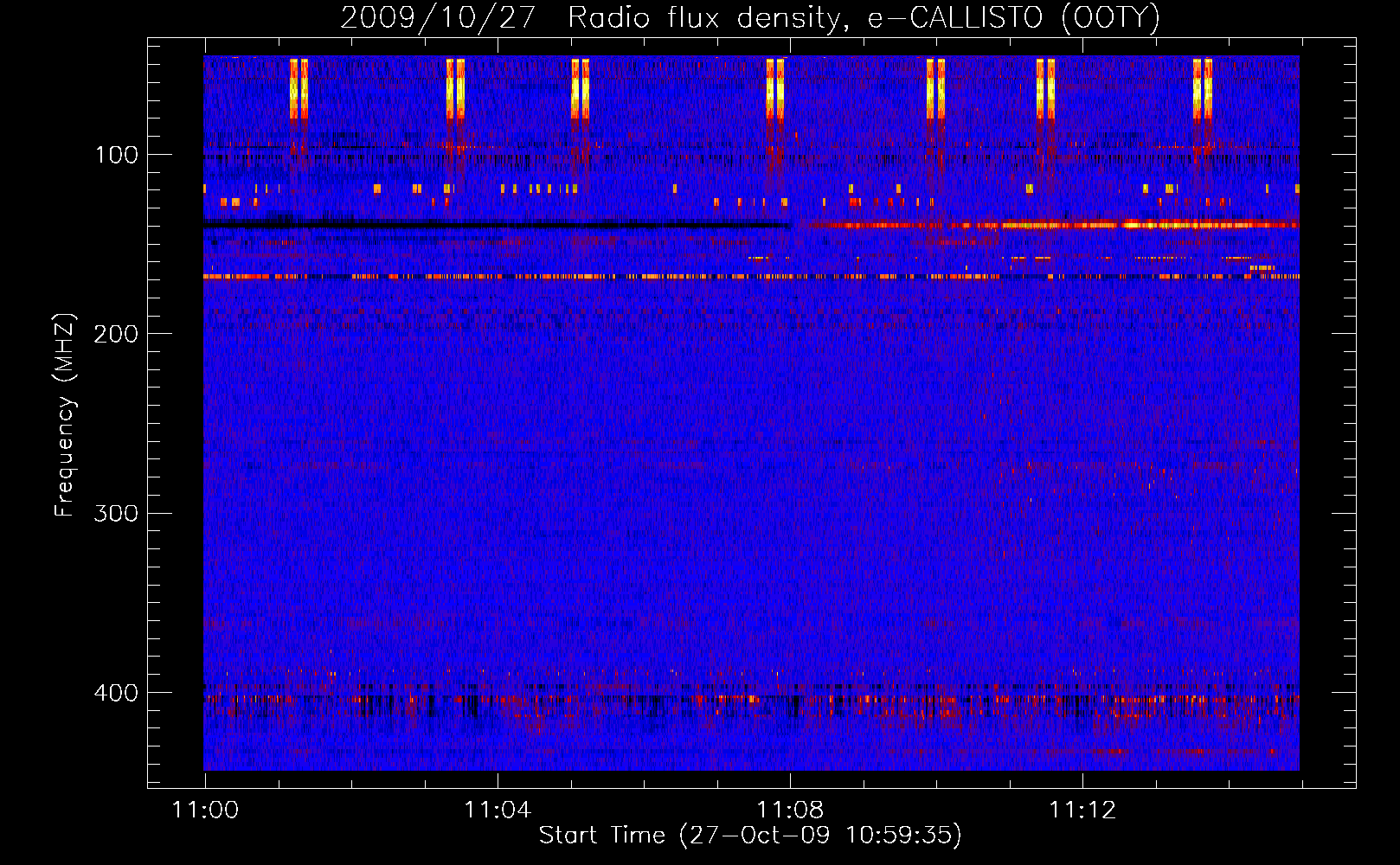Click the '200' frequency tick label

click(x=116, y=334)
